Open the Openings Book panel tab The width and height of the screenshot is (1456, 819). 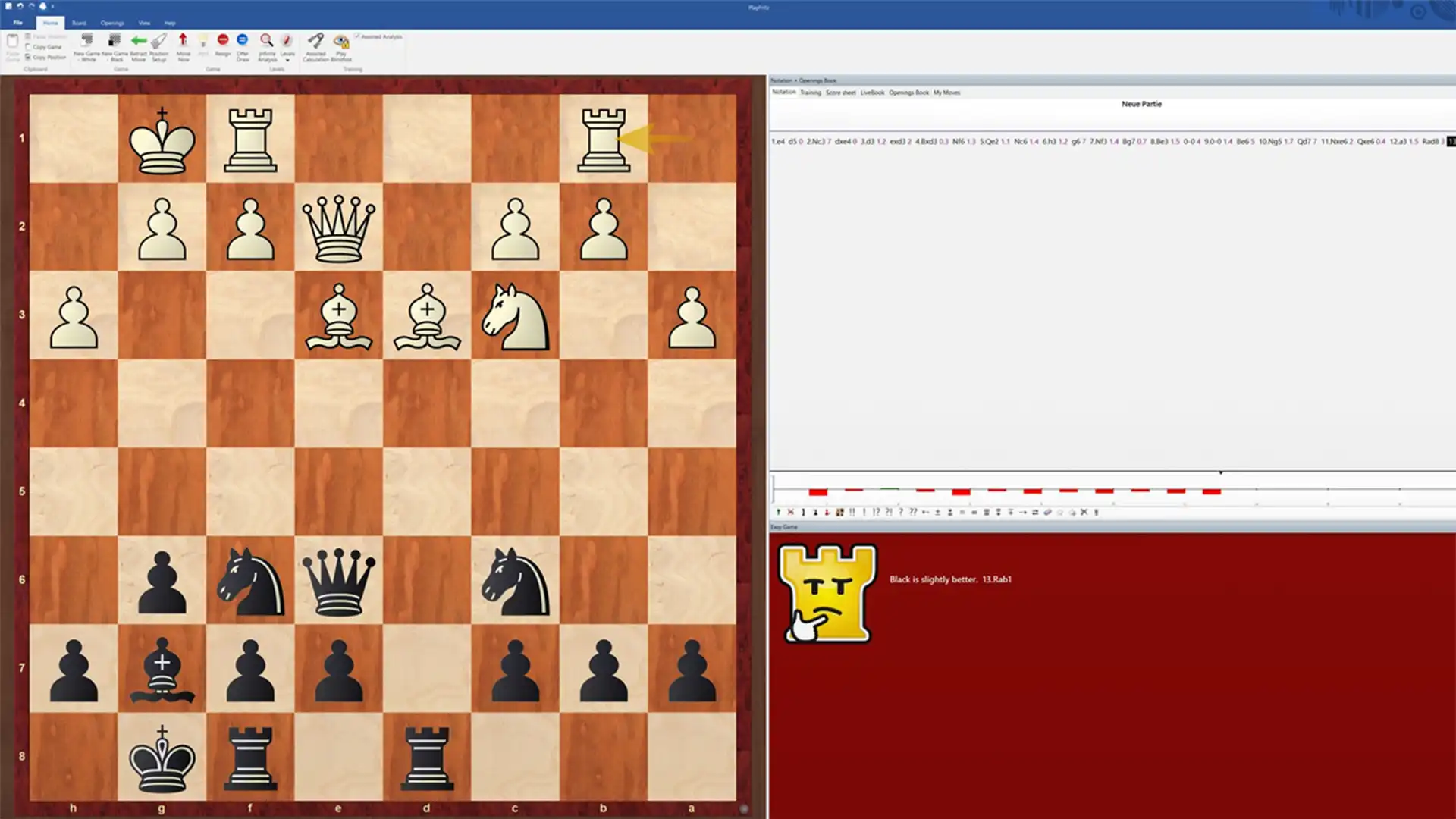click(x=908, y=93)
